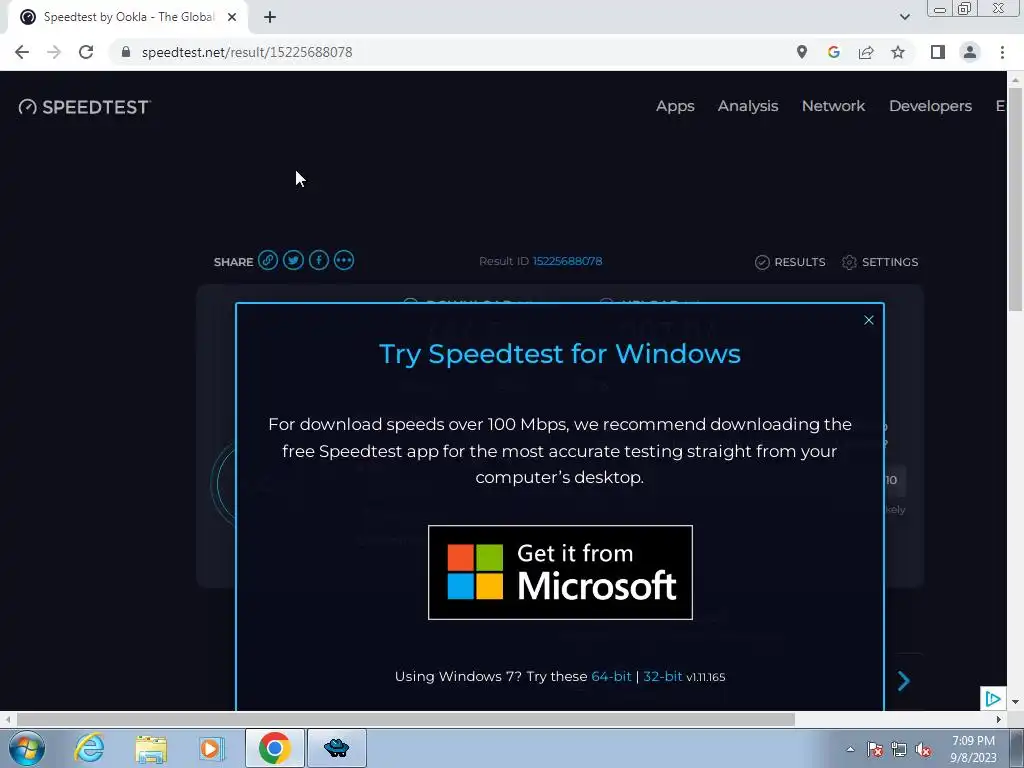Open the tab search dropdown arrow
Viewport: 1024px width, 768px height.
click(904, 17)
